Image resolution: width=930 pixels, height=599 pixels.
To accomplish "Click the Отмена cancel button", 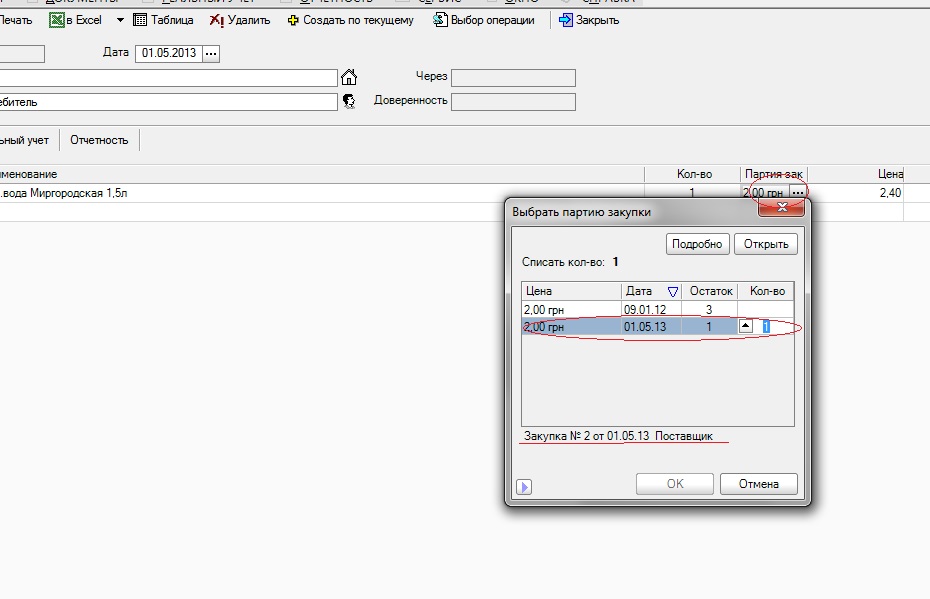I will pyautogui.click(x=759, y=484).
